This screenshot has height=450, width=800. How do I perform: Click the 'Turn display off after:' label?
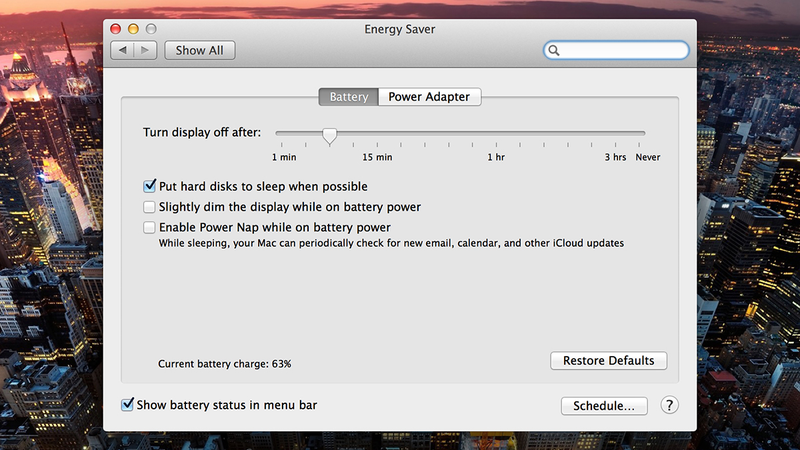click(x=202, y=132)
